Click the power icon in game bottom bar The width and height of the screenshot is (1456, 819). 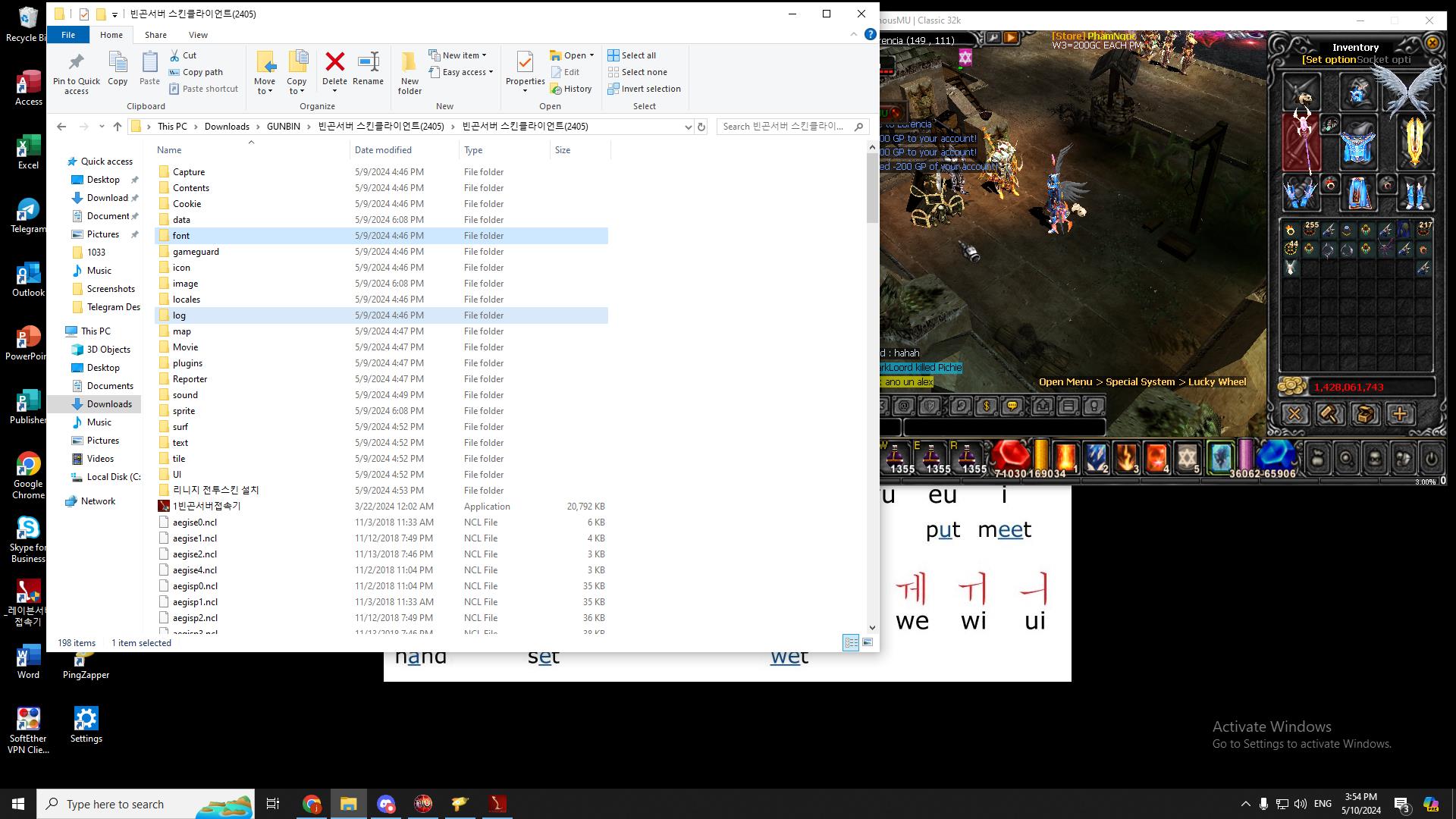click(1430, 459)
